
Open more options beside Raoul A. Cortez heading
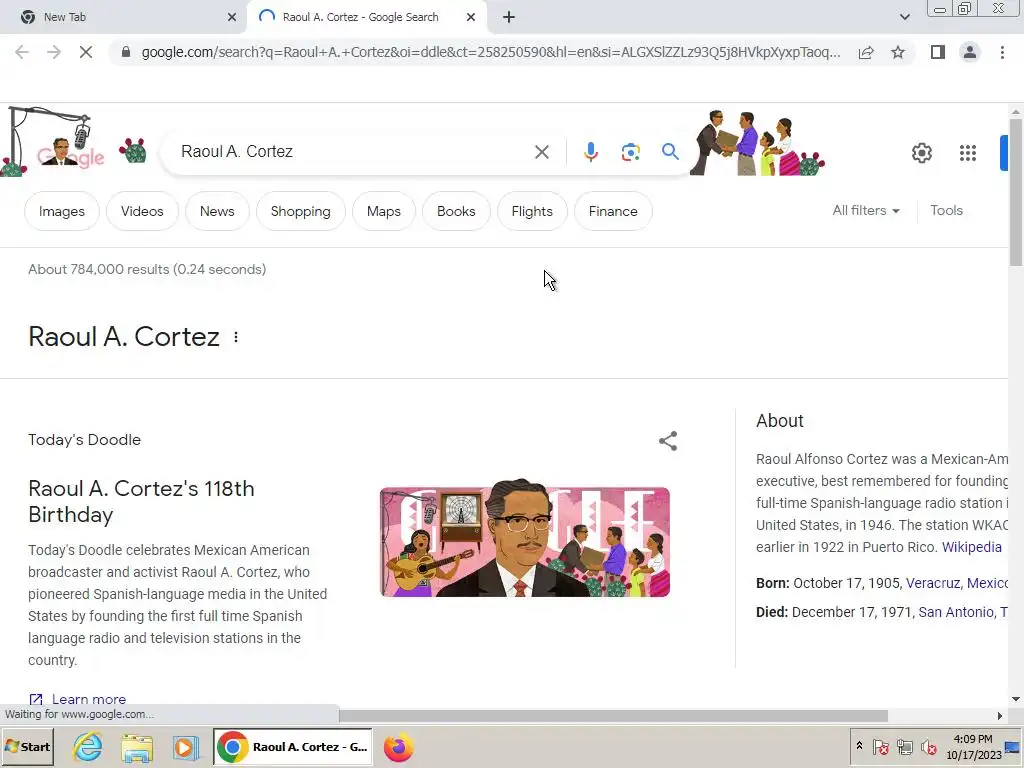(x=236, y=338)
